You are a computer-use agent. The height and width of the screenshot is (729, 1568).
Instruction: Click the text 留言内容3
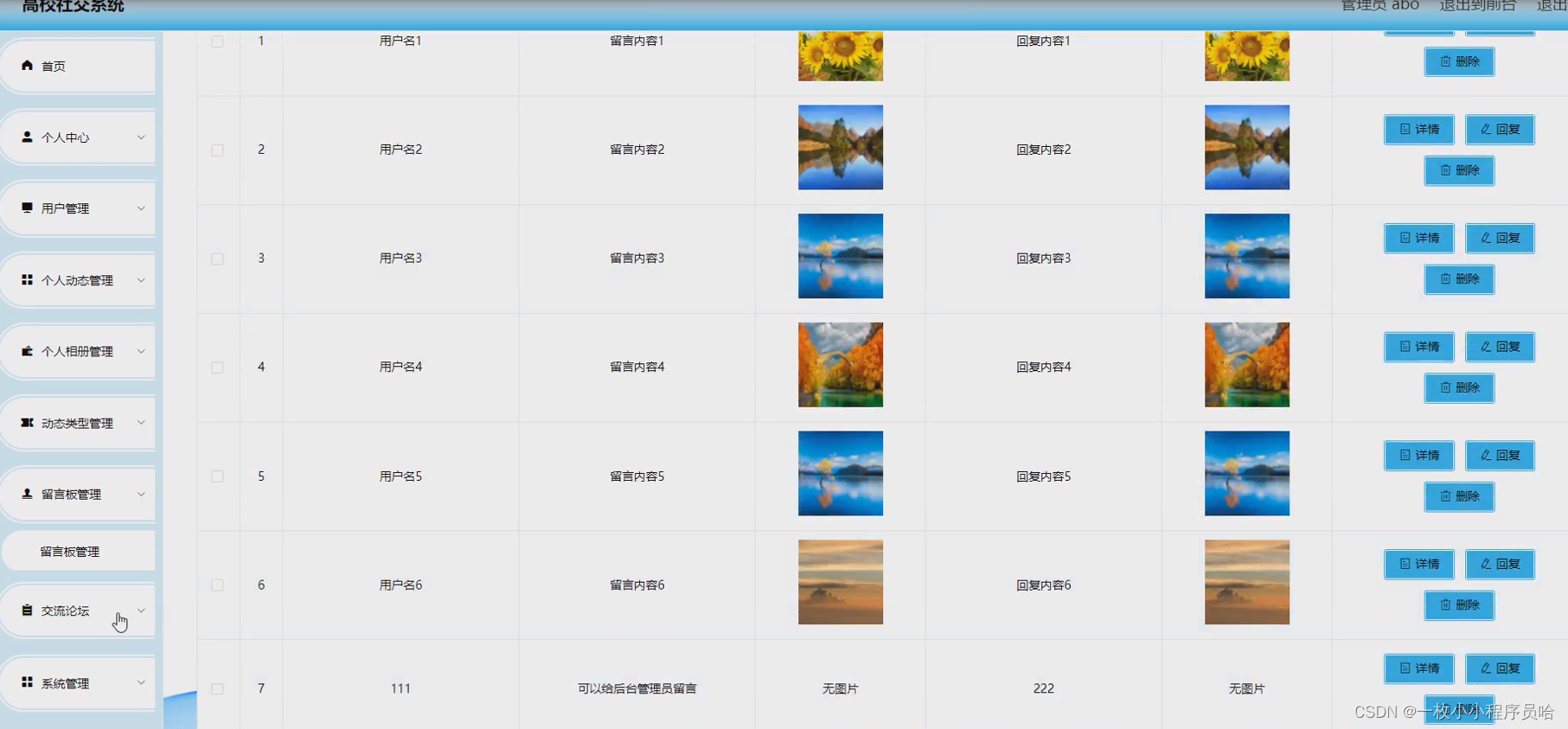pos(637,258)
